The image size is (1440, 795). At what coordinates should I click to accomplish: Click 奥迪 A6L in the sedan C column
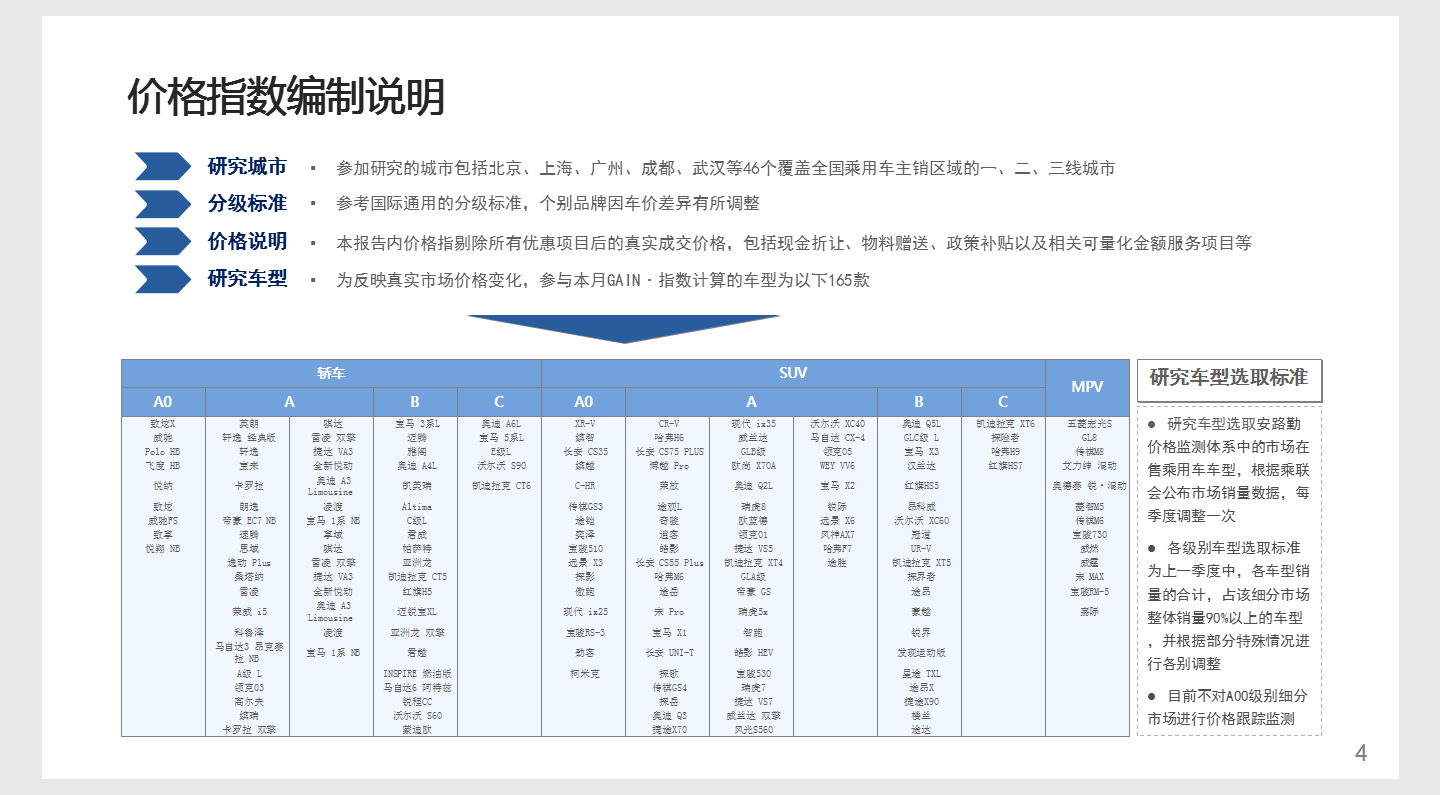501,424
